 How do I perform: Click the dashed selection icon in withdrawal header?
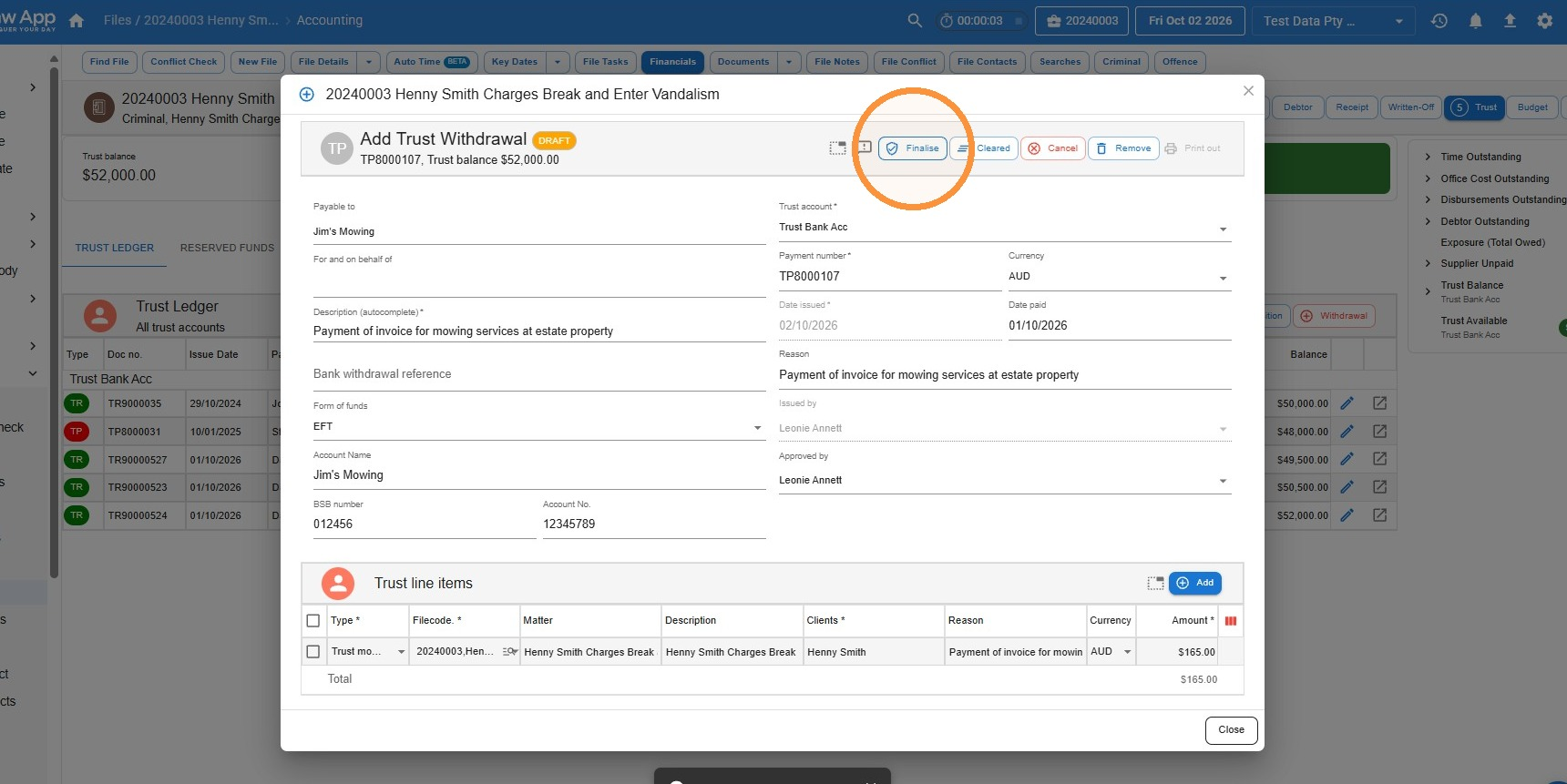tap(837, 148)
